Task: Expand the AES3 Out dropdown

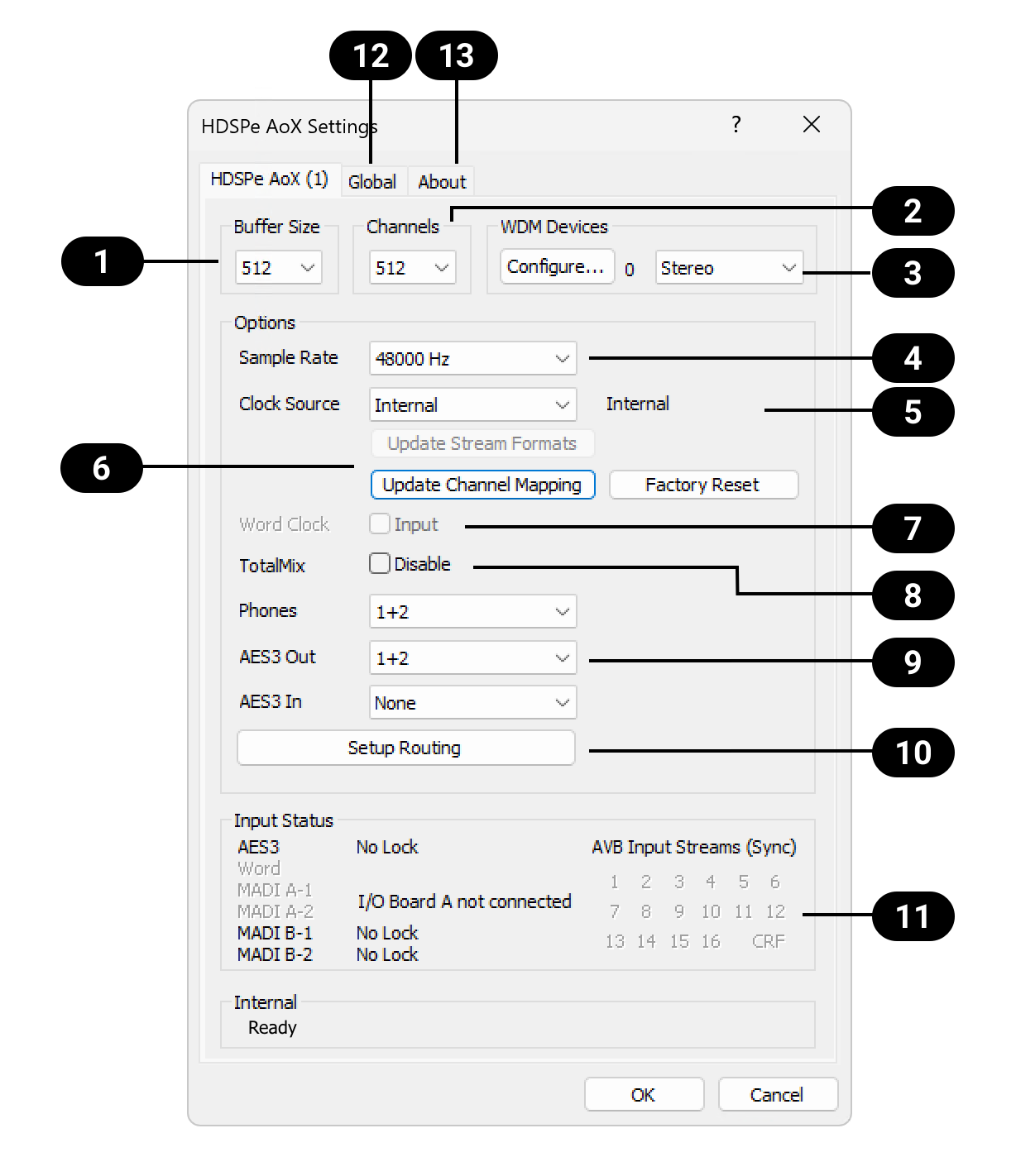Action: (x=472, y=658)
